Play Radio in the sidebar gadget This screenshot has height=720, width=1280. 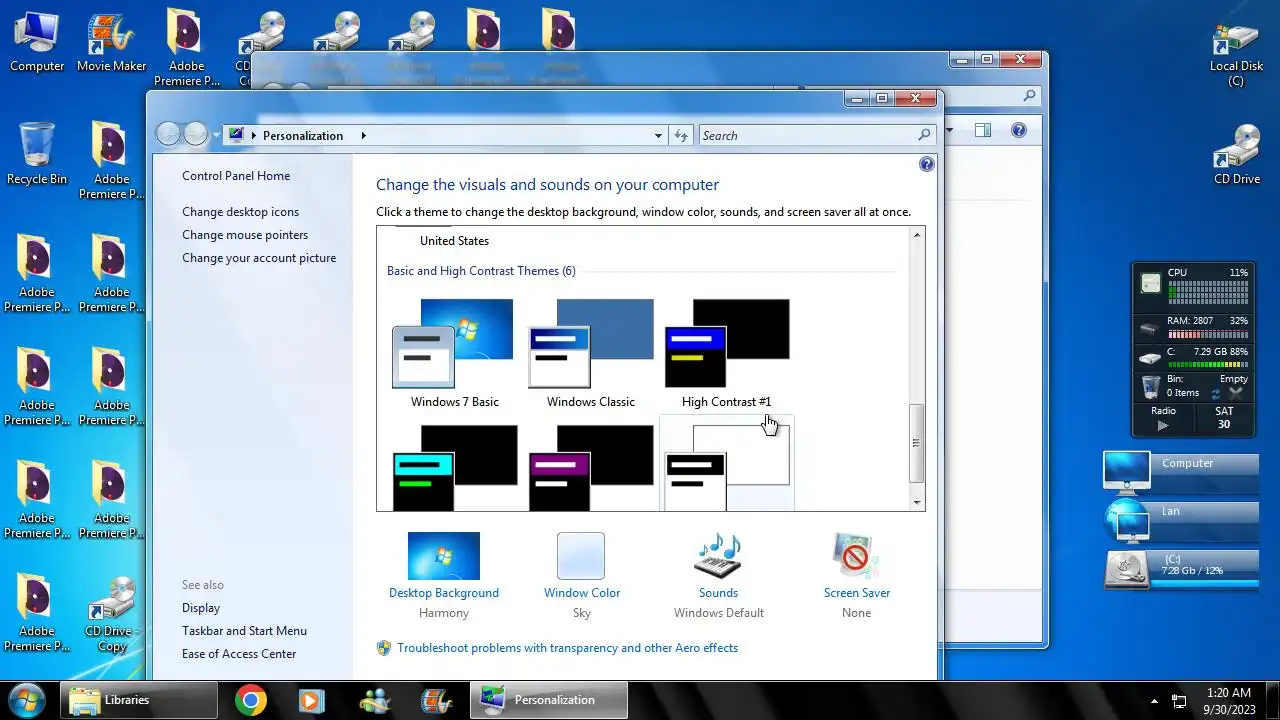(1162, 426)
